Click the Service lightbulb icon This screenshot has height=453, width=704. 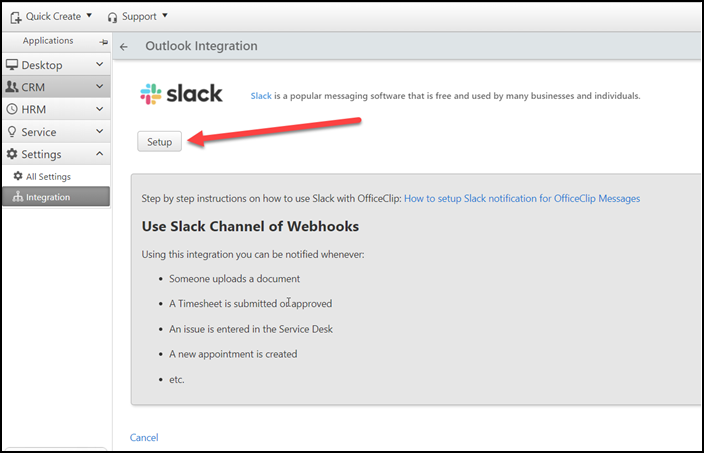pos(12,132)
